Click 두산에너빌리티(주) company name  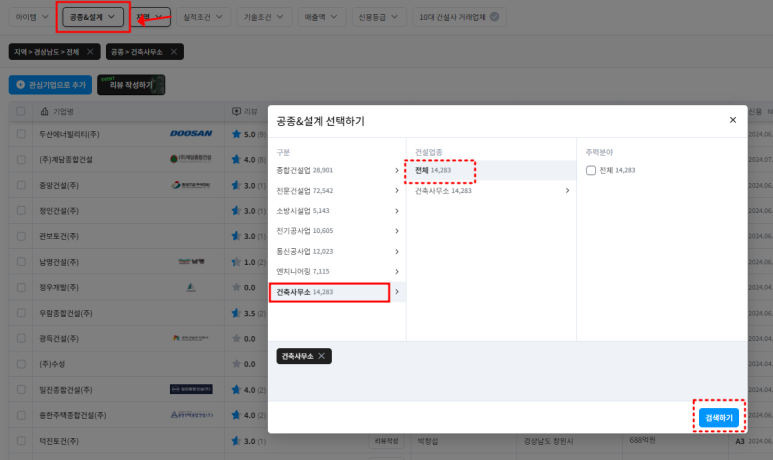(x=70, y=134)
